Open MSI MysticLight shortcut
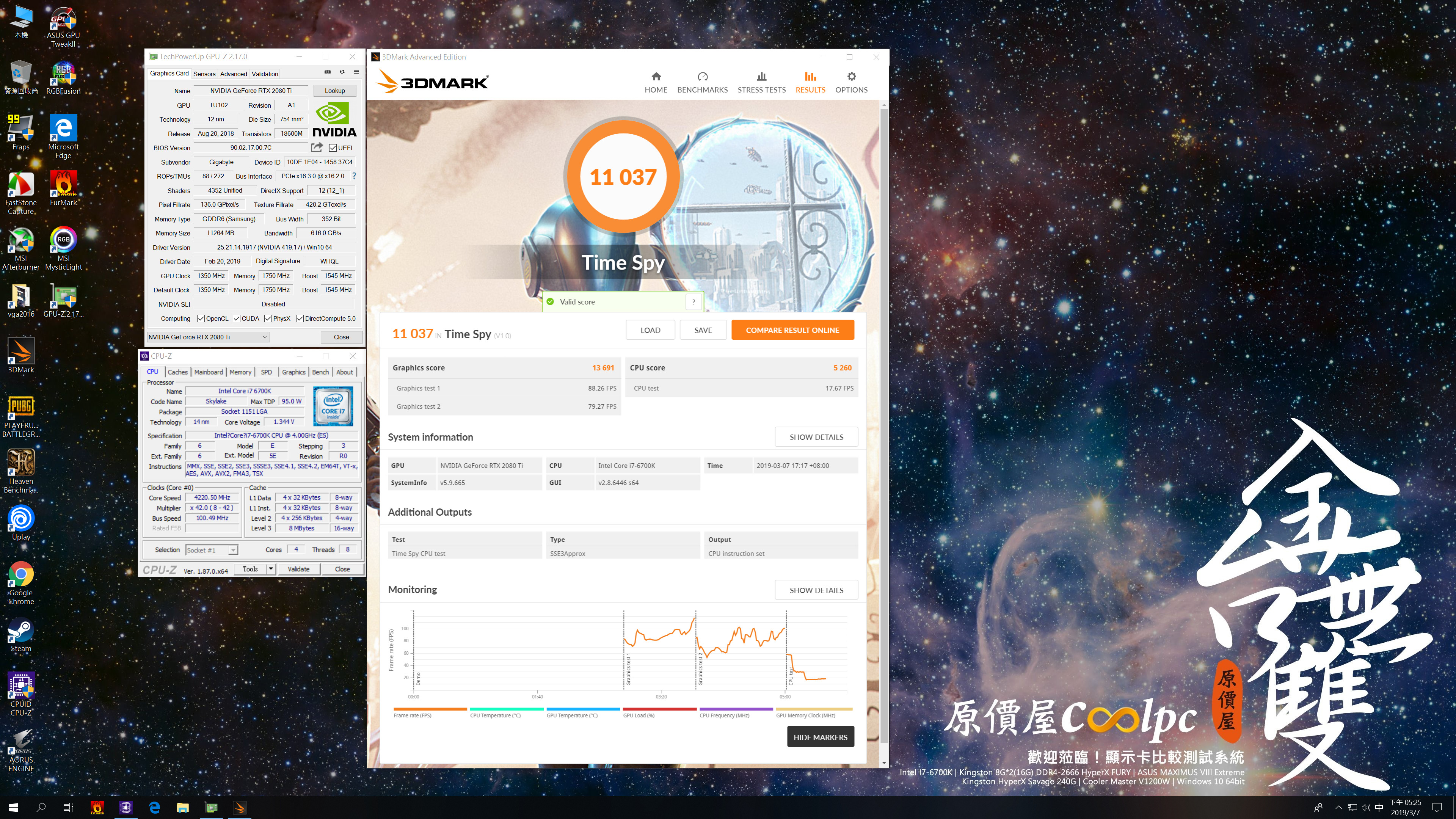Image resolution: width=1456 pixels, height=819 pixels. click(63, 249)
